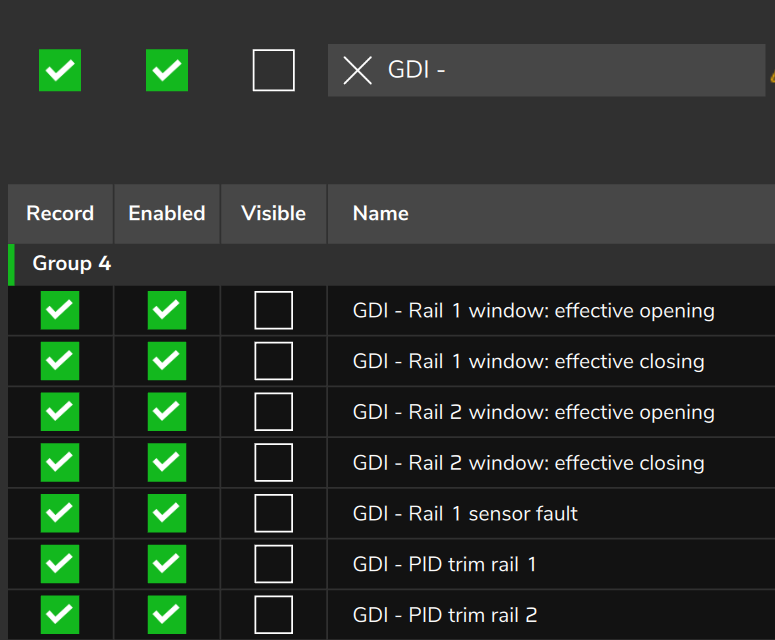Uncheck Enabled for Rail 1 window effective closing
The height and width of the screenshot is (640, 775).
tap(167, 361)
